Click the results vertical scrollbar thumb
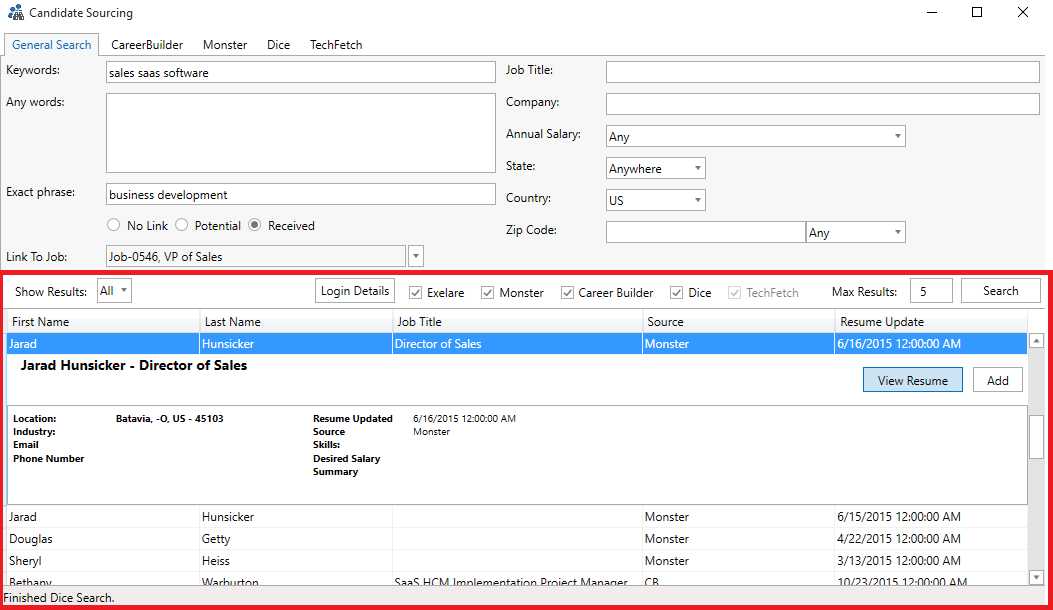Viewport: 1053px width, 610px height. [1036, 437]
